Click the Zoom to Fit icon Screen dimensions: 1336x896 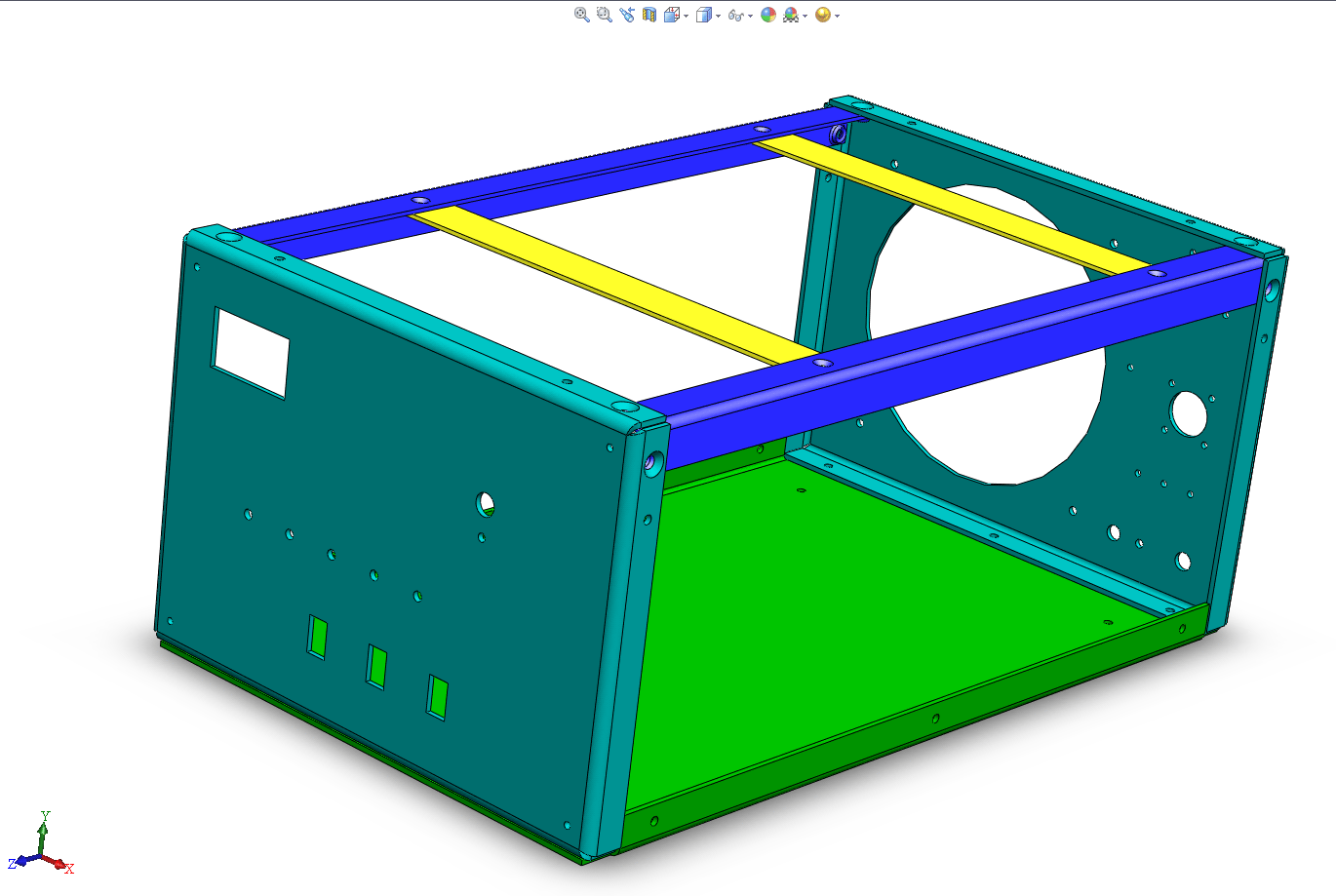click(x=581, y=15)
